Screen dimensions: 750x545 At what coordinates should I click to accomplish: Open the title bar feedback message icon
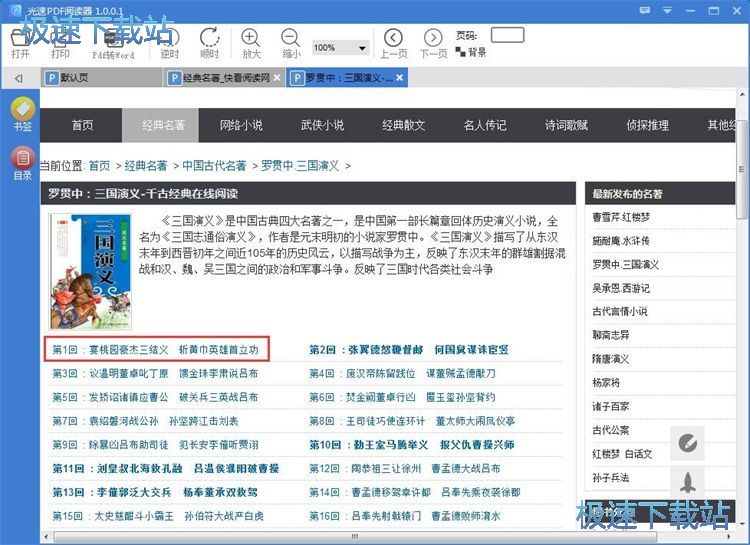pyautogui.click(x=644, y=10)
